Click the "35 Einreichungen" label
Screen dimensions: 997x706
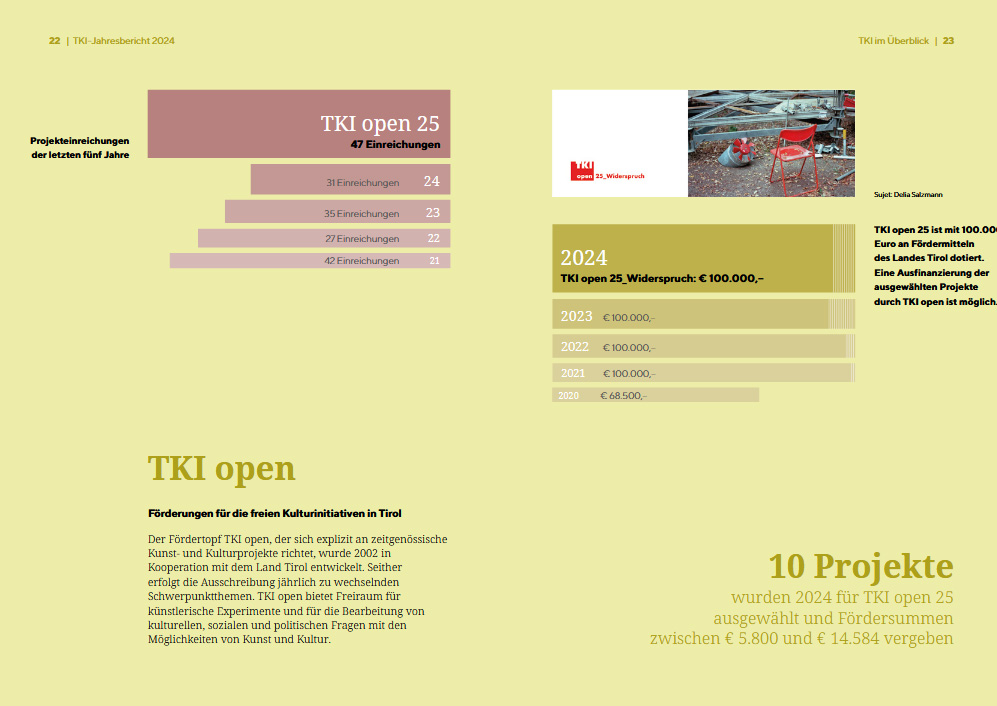[361, 214]
